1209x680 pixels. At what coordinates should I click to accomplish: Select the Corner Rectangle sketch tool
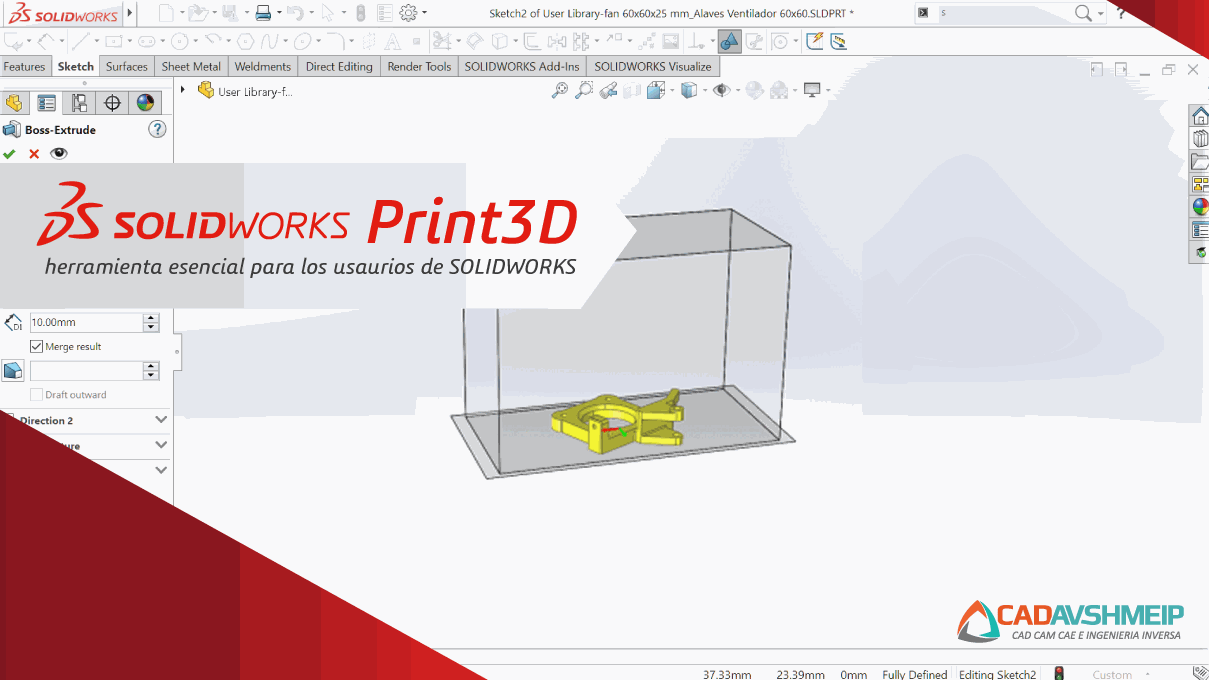click(113, 41)
